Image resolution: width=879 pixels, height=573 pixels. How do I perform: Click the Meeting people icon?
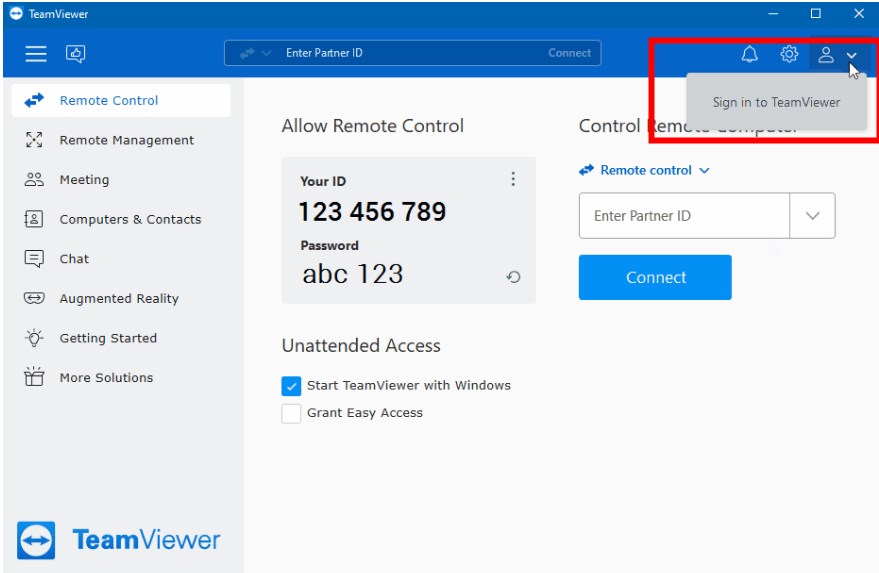pyautogui.click(x=34, y=179)
